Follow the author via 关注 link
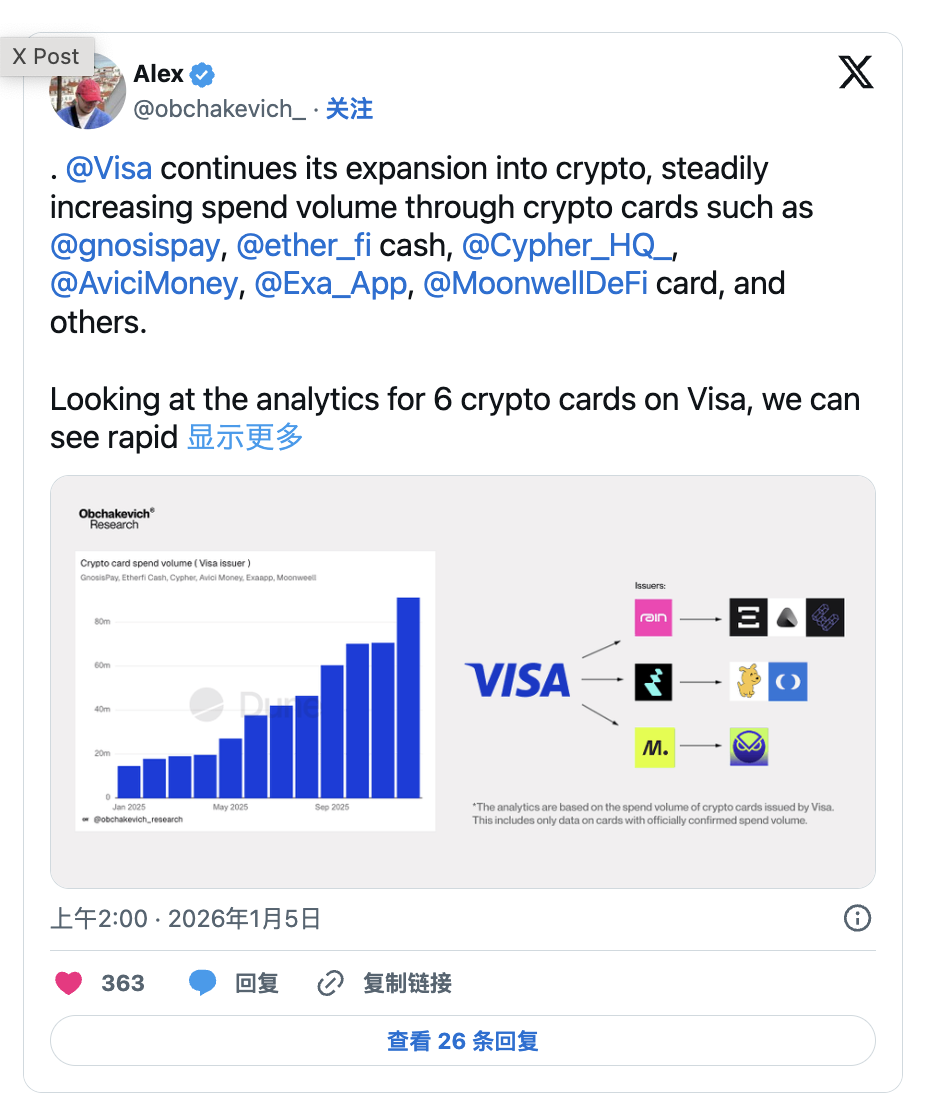 349,109
